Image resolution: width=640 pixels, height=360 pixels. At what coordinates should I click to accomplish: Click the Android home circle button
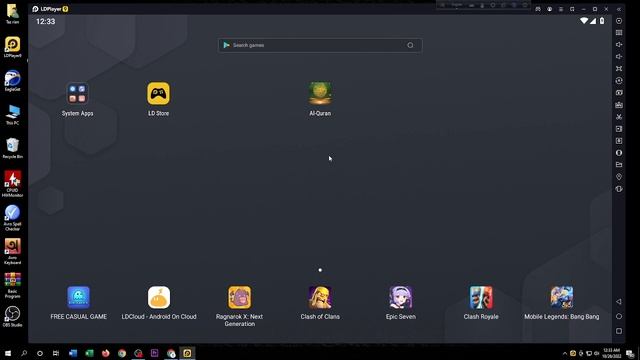click(x=619, y=316)
